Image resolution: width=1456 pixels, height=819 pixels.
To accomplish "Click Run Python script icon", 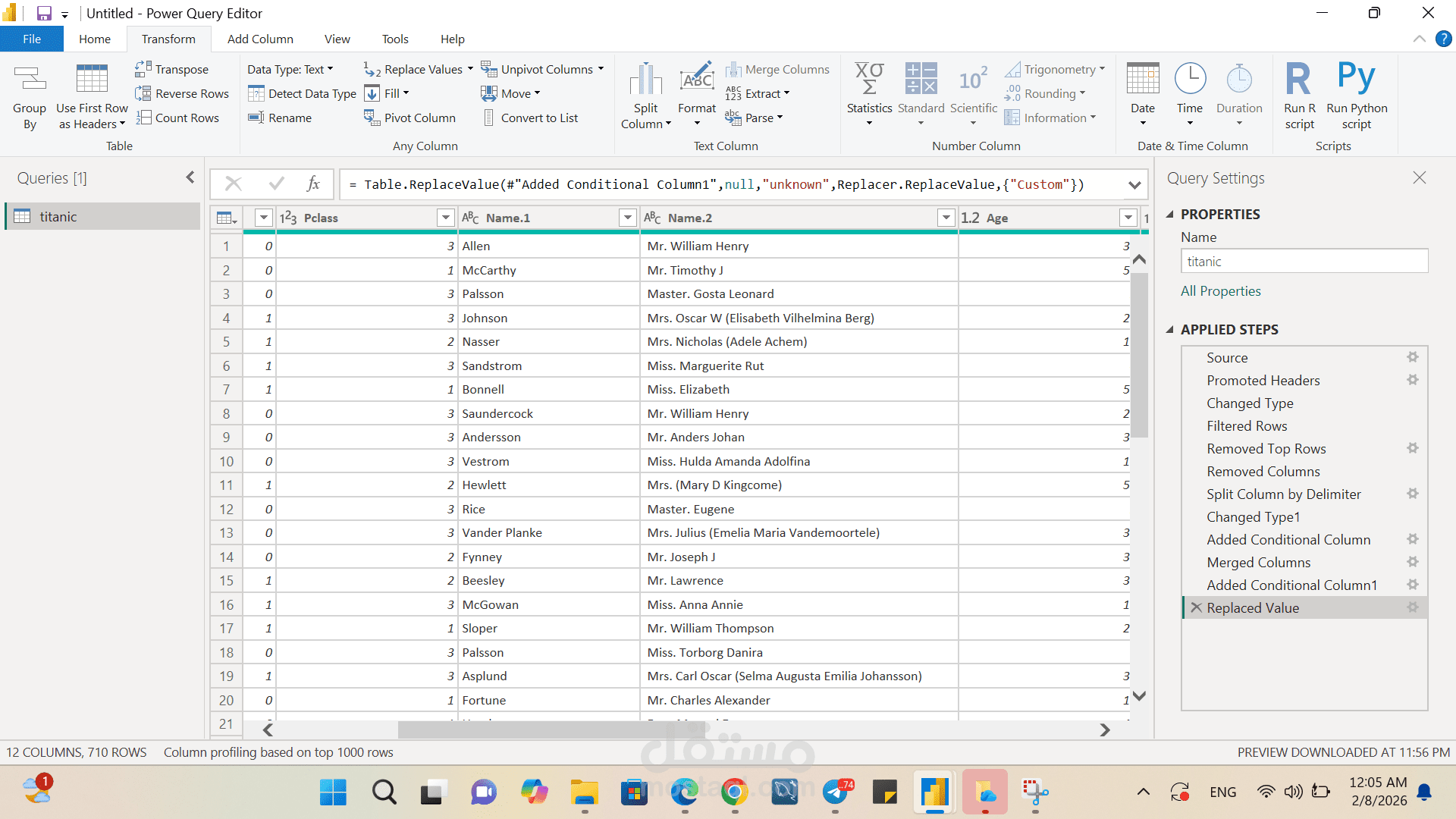I will click(1356, 79).
